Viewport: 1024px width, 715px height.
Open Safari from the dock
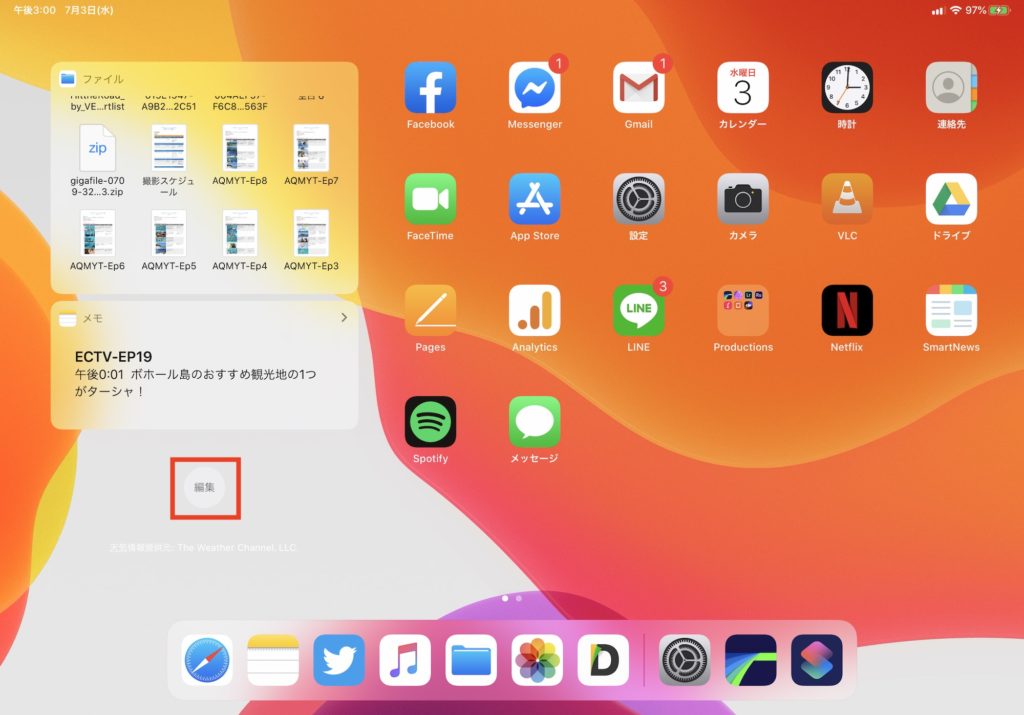point(207,660)
